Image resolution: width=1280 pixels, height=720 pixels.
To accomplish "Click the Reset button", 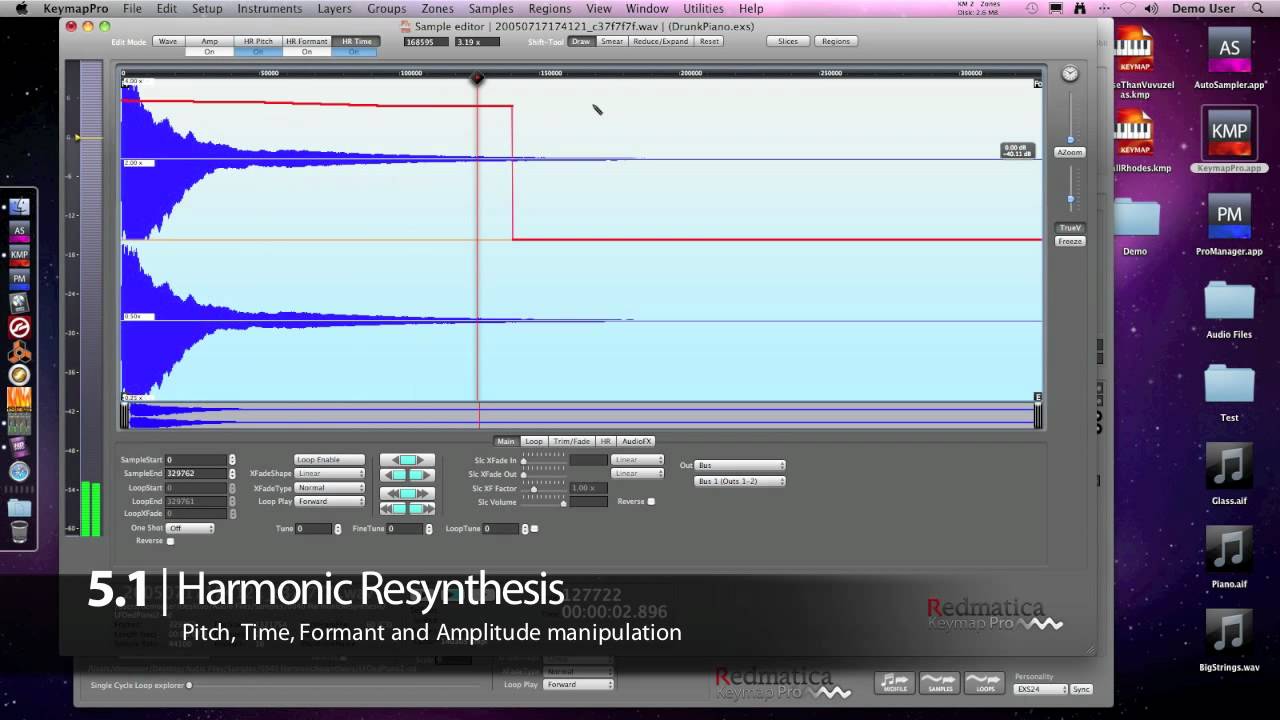I will (709, 41).
